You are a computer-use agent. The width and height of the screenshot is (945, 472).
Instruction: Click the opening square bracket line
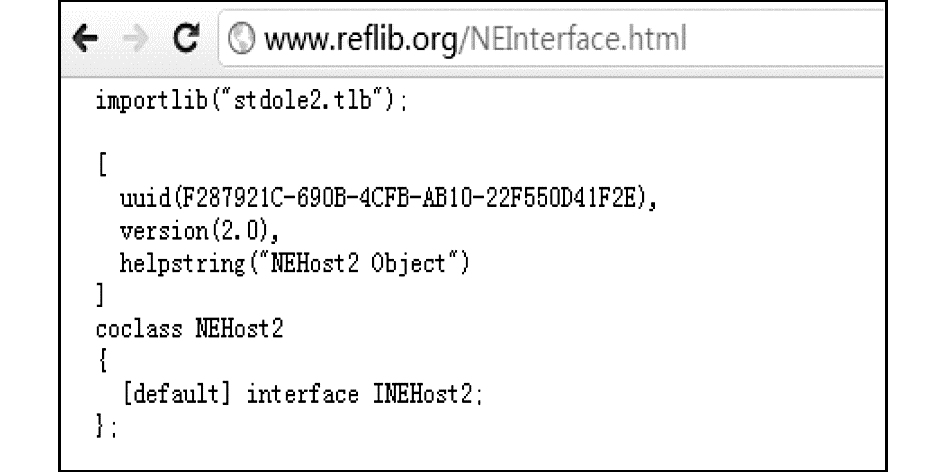pos(102,165)
